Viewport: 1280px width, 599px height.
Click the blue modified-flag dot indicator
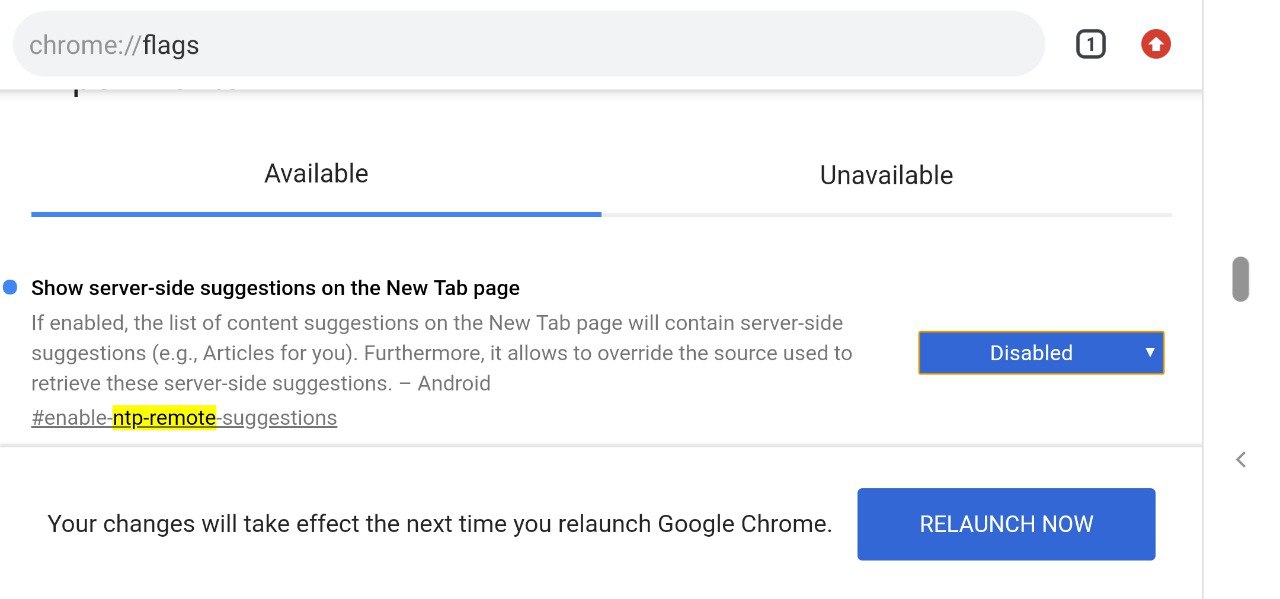tap(10, 288)
